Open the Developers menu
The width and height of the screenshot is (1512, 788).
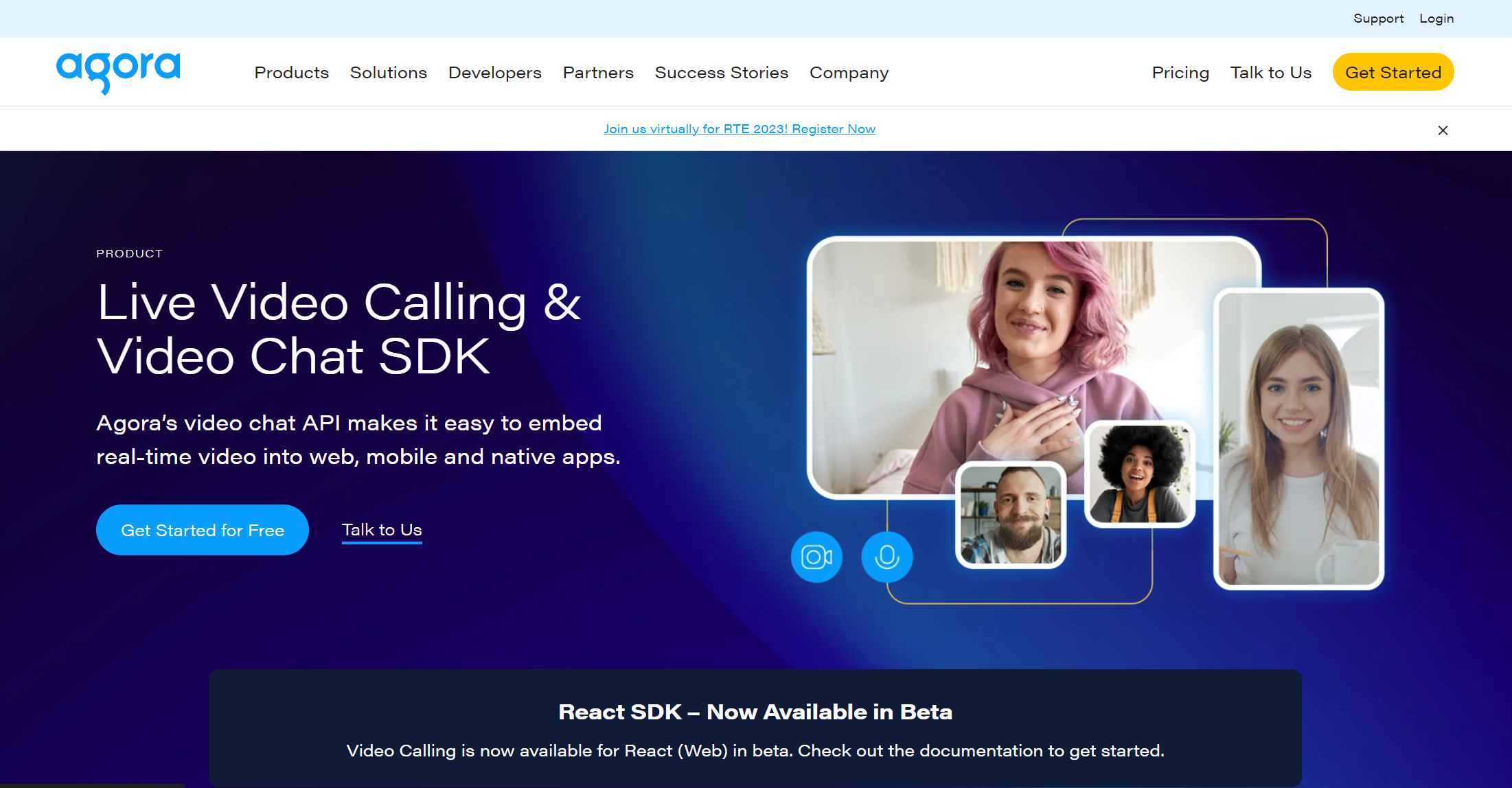click(494, 73)
